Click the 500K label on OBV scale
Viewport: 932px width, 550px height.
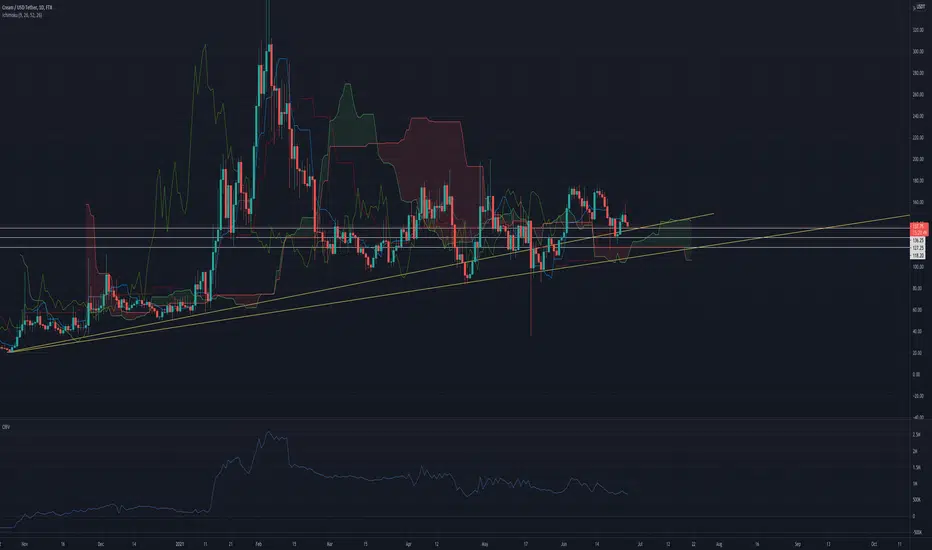(x=917, y=499)
